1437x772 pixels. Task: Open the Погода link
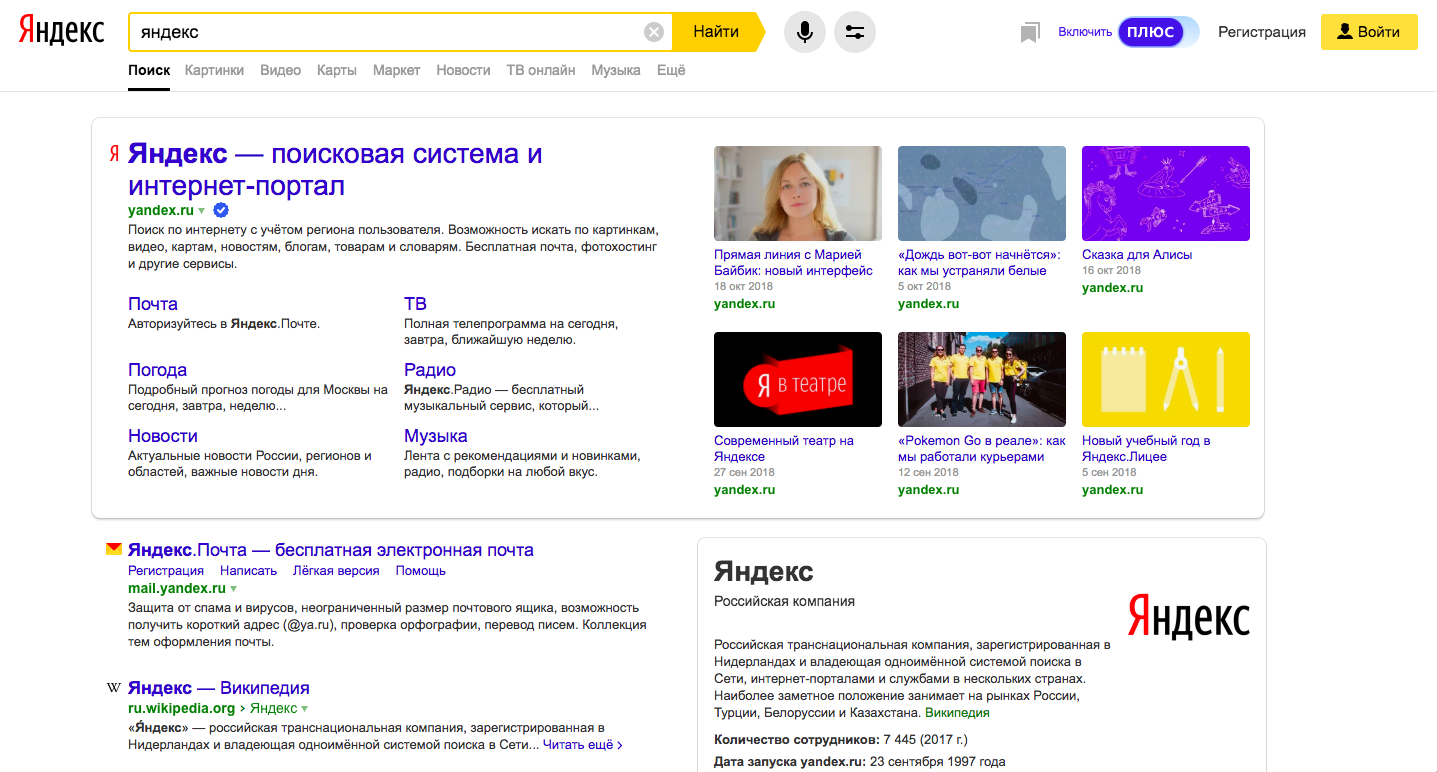tap(157, 370)
